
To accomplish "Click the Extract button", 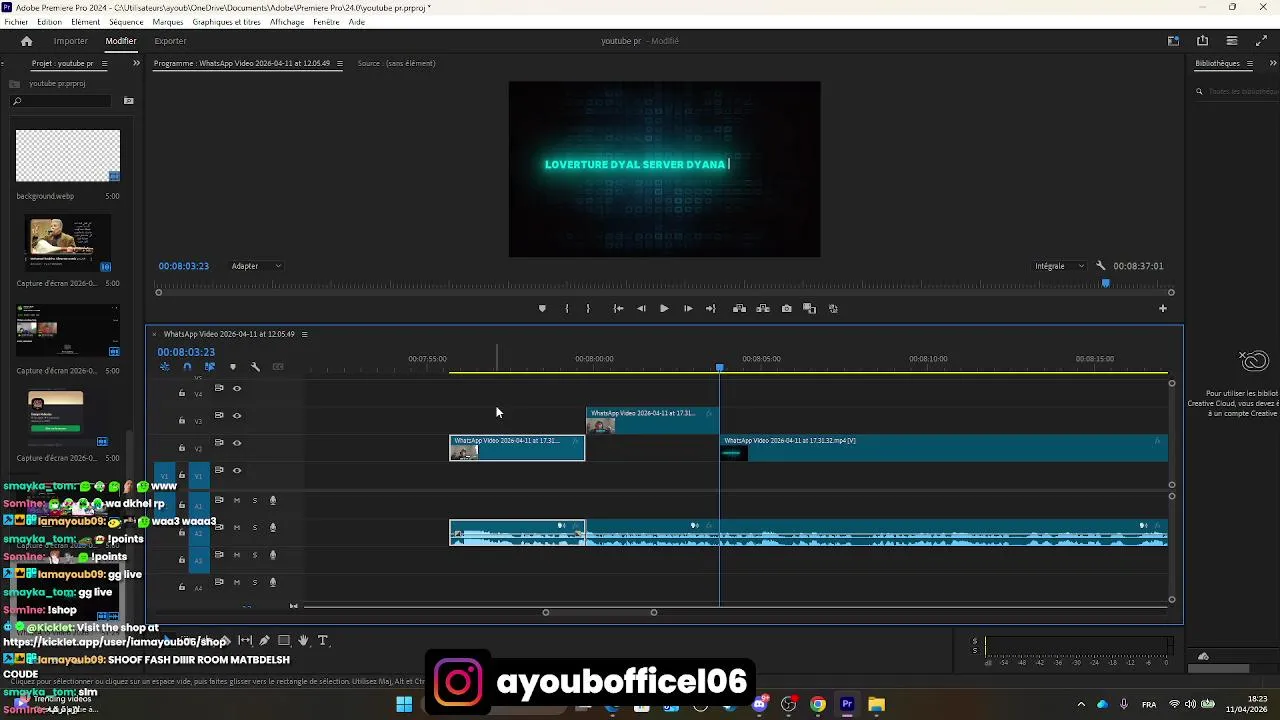I will (x=763, y=308).
